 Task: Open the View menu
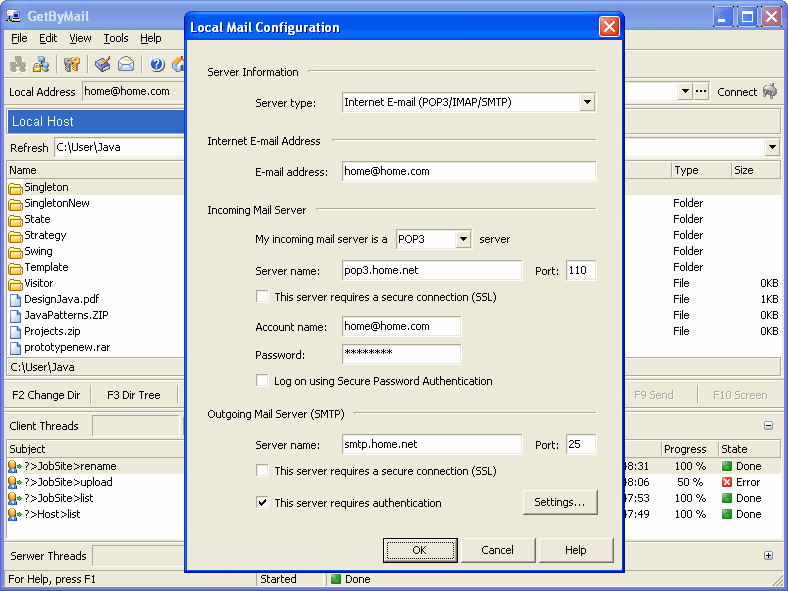[80, 38]
